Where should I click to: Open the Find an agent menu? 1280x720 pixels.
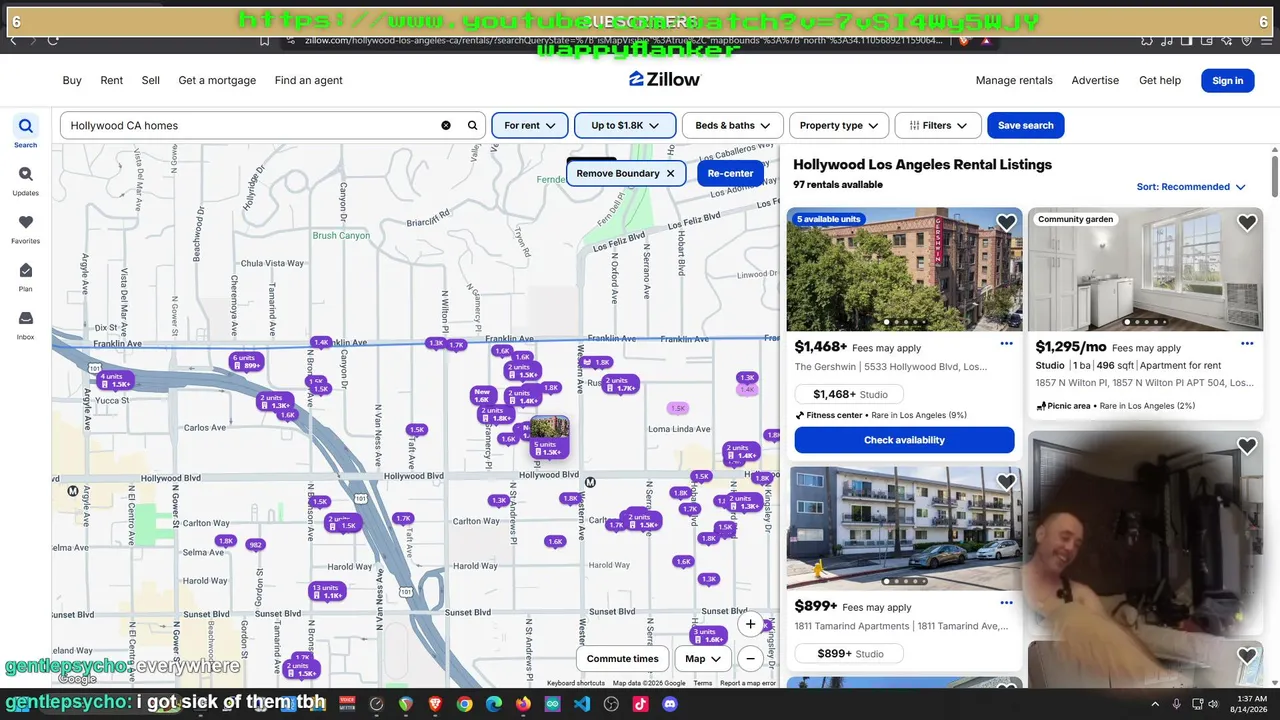click(309, 80)
